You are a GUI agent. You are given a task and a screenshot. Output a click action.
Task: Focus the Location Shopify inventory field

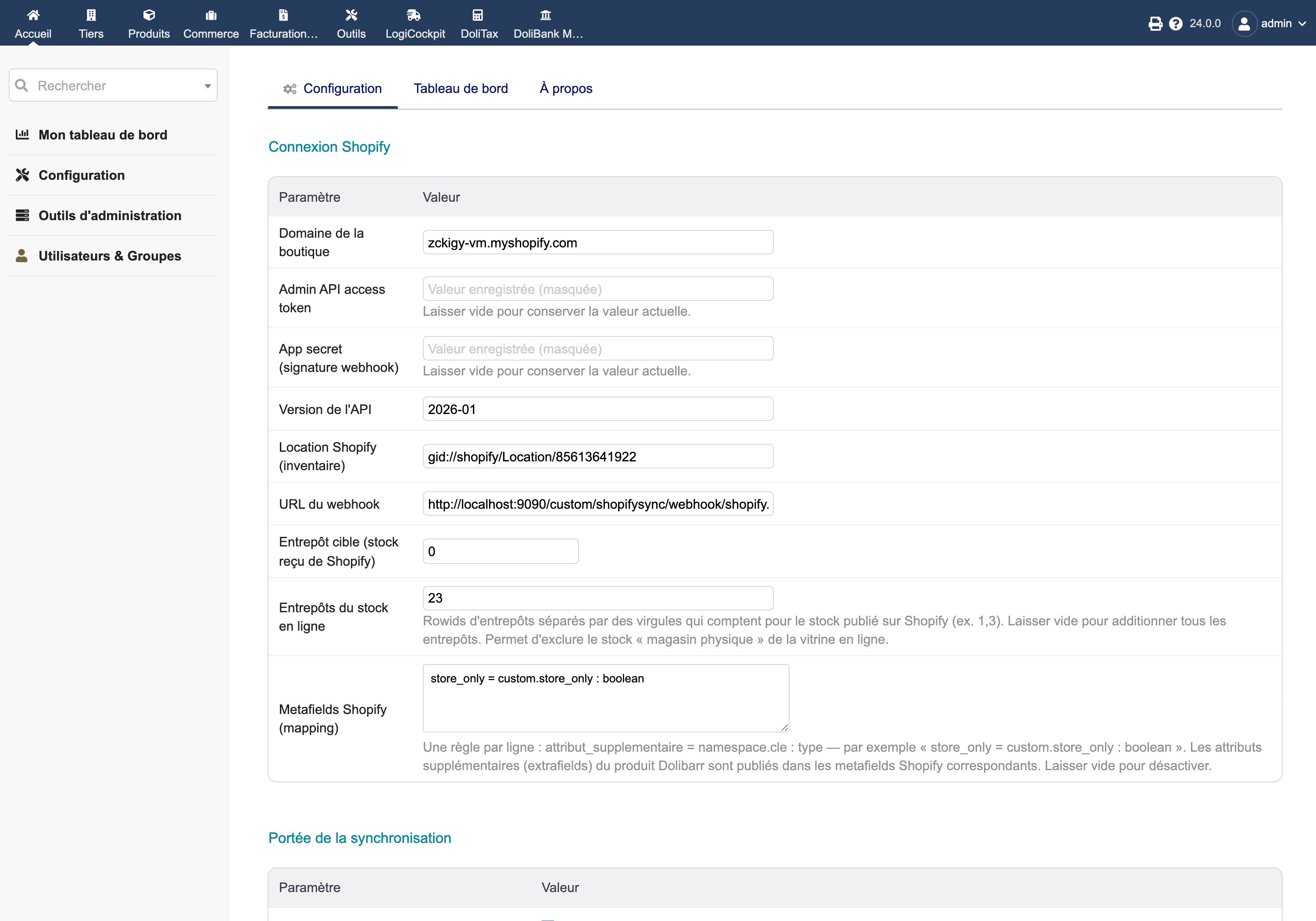pyautogui.click(x=598, y=456)
